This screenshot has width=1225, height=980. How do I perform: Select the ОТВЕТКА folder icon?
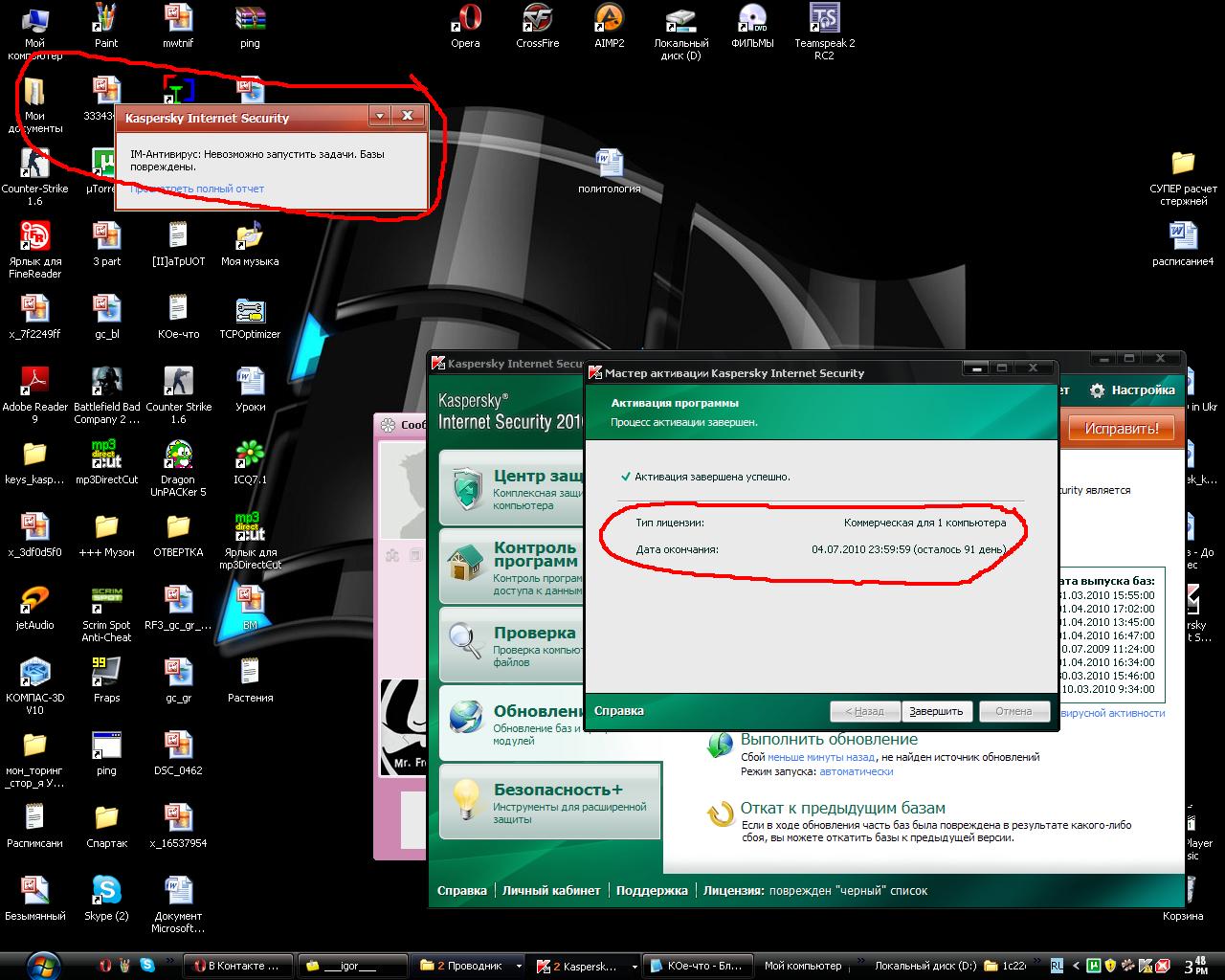pos(178,535)
